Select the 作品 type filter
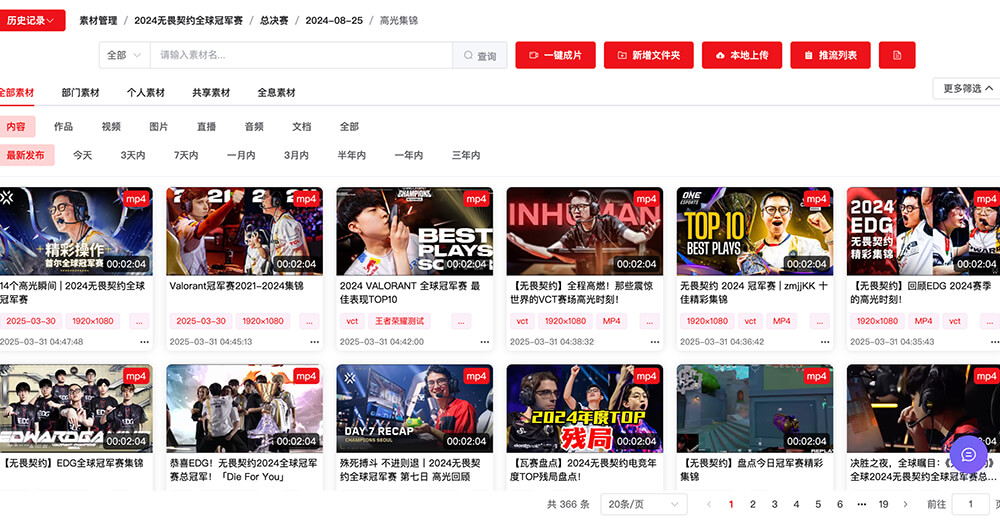The width and height of the screenshot is (1000, 528). pyautogui.click(x=63, y=127)
